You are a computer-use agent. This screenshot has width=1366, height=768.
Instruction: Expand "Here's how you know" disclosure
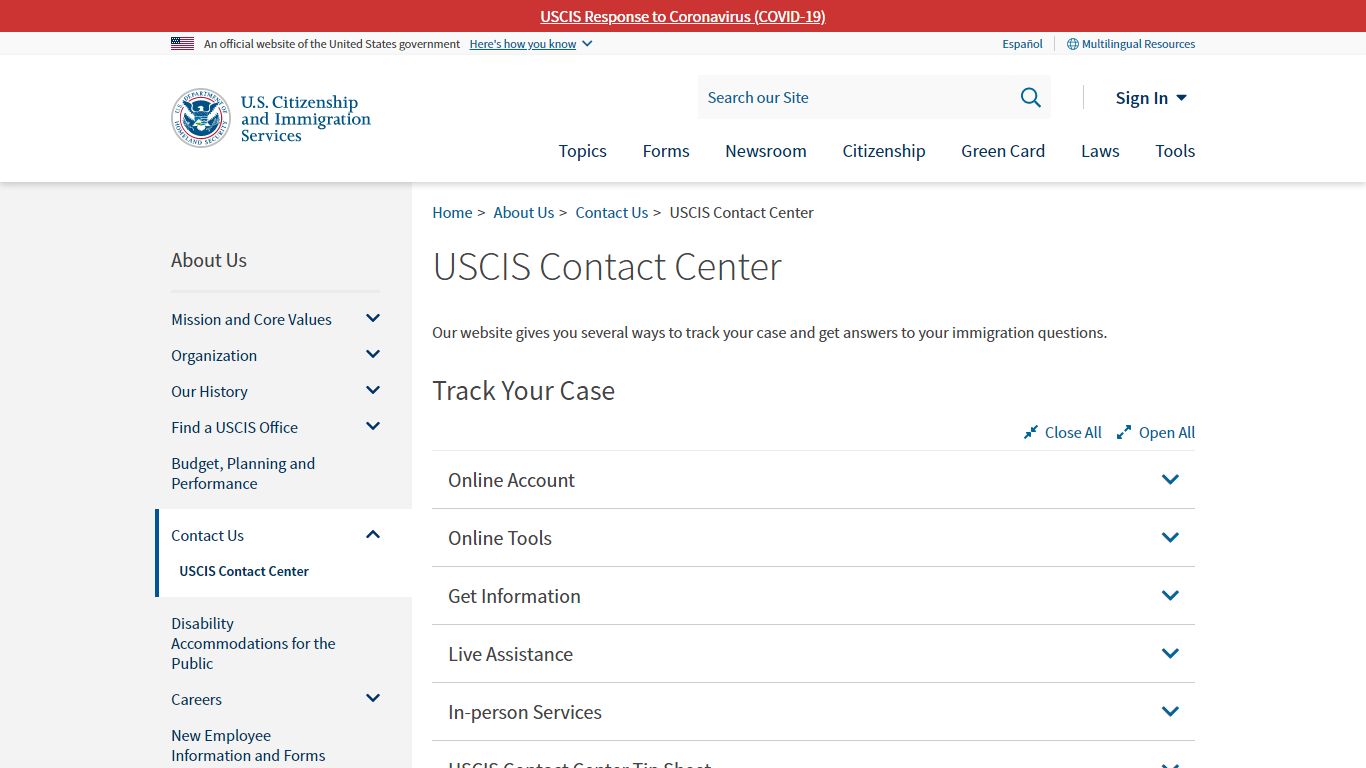(x=531, y=44)
